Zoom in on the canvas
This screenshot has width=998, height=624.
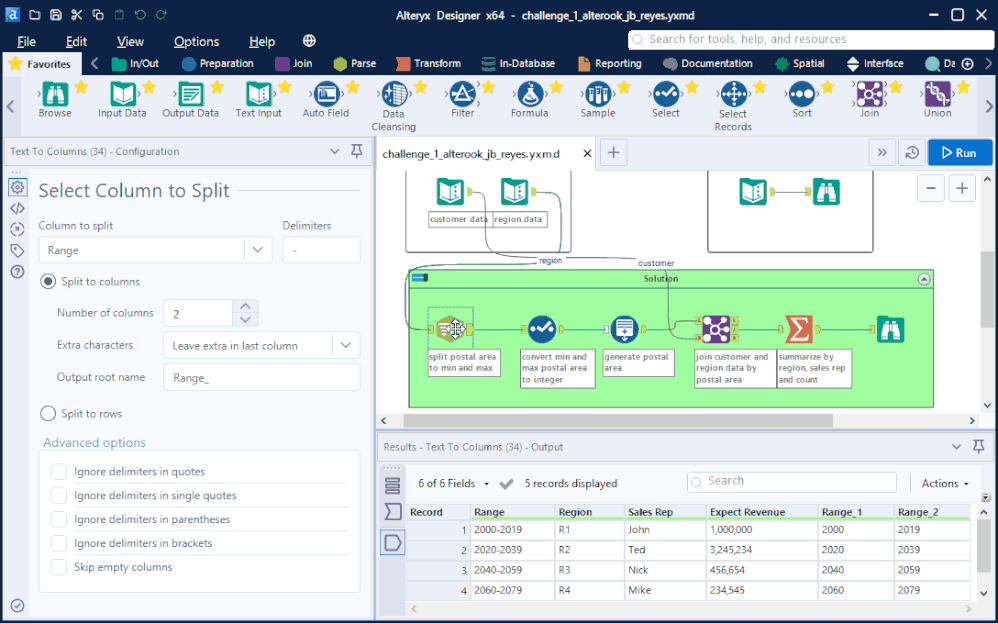[x=962, y=188]
